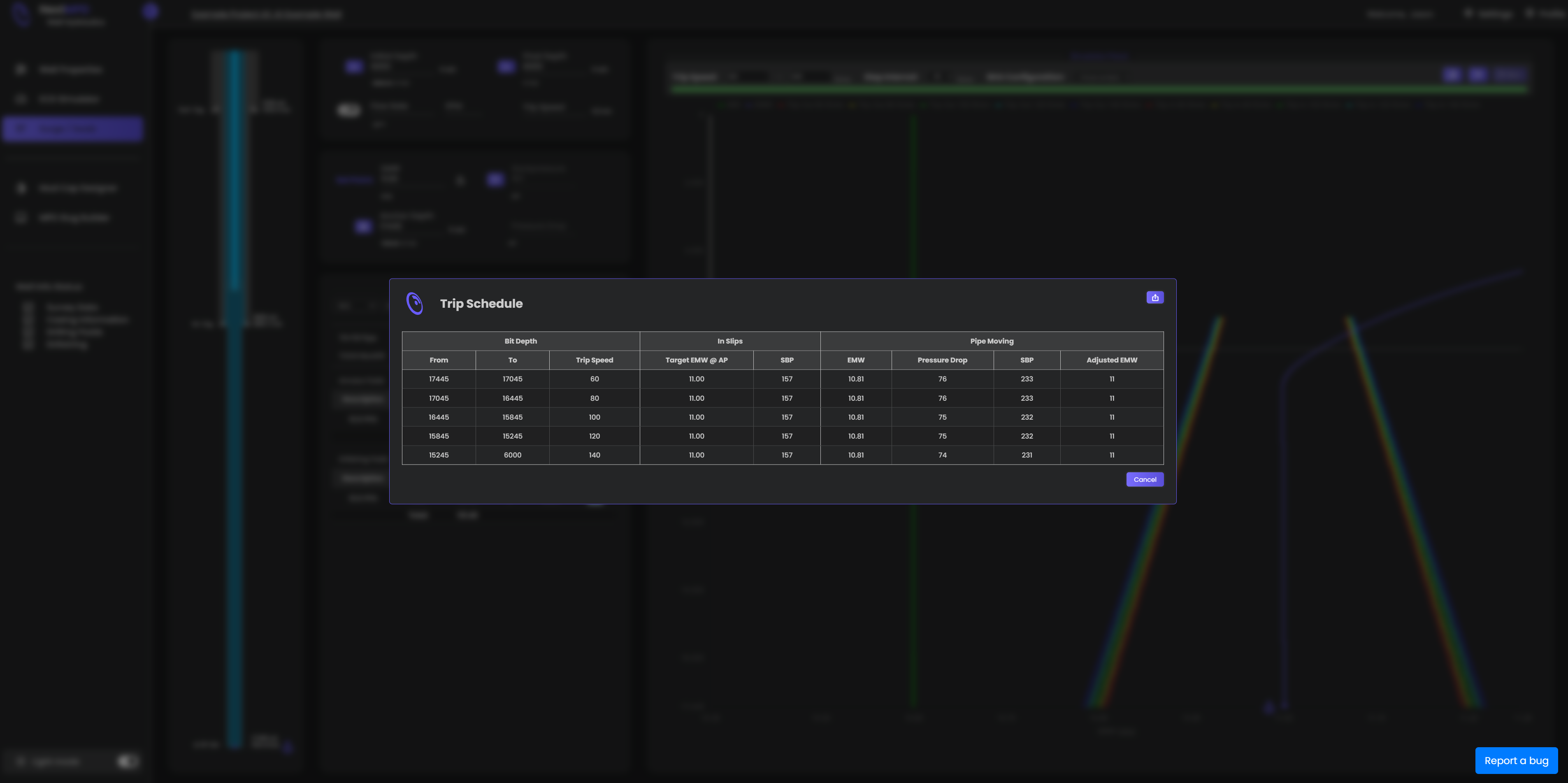This screenshot has height=783, width=1568.
Task: Click the Trip Speed column header
Action: tap(594, 360)
